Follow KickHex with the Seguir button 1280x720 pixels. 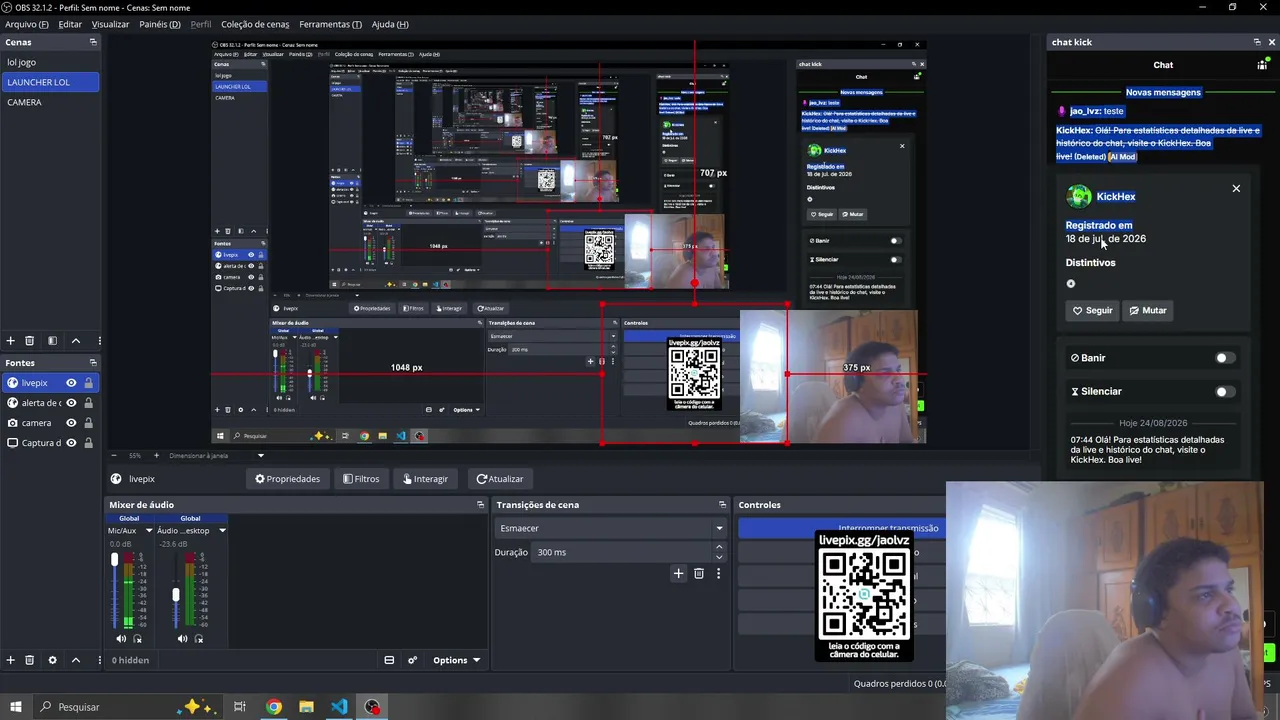pyautogui.click(x=1092, y=311)
